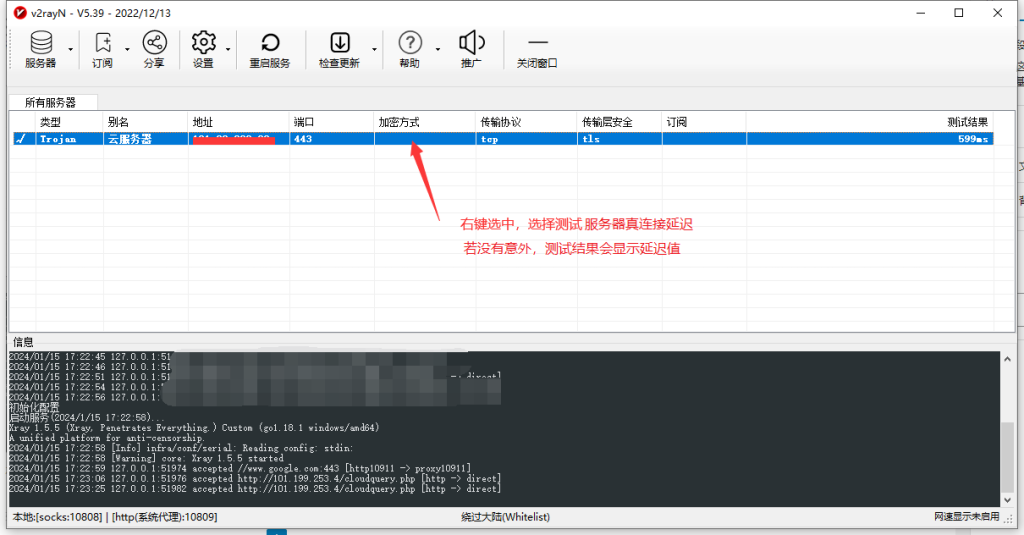Click the 云服务器 alias cell
The image size is (1024, 535).
pos(146,138)
